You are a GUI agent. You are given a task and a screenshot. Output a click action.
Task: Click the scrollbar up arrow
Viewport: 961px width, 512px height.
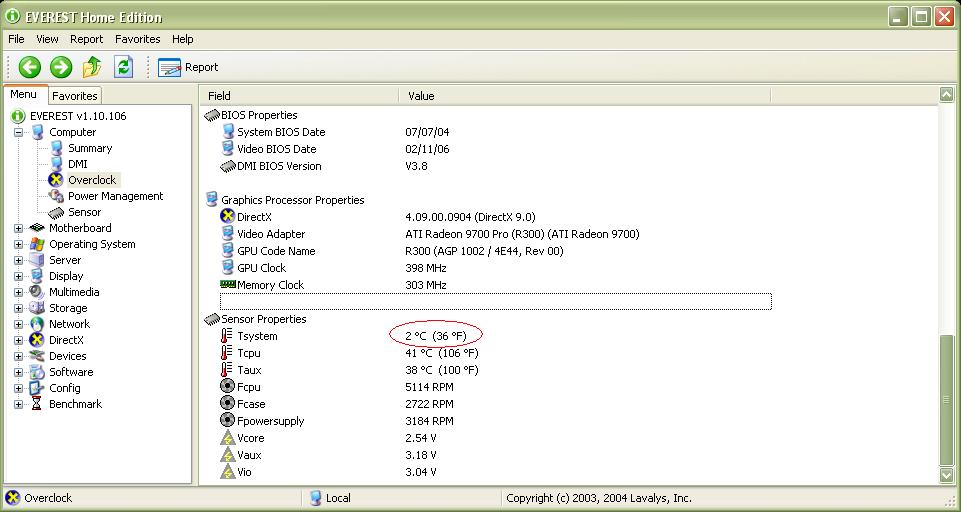click(947, 95)
